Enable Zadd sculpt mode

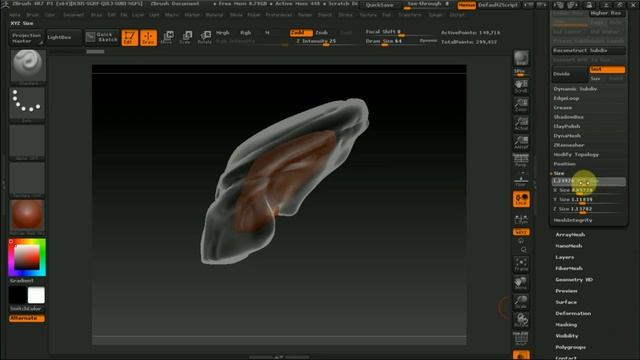(x=301, y=33)
